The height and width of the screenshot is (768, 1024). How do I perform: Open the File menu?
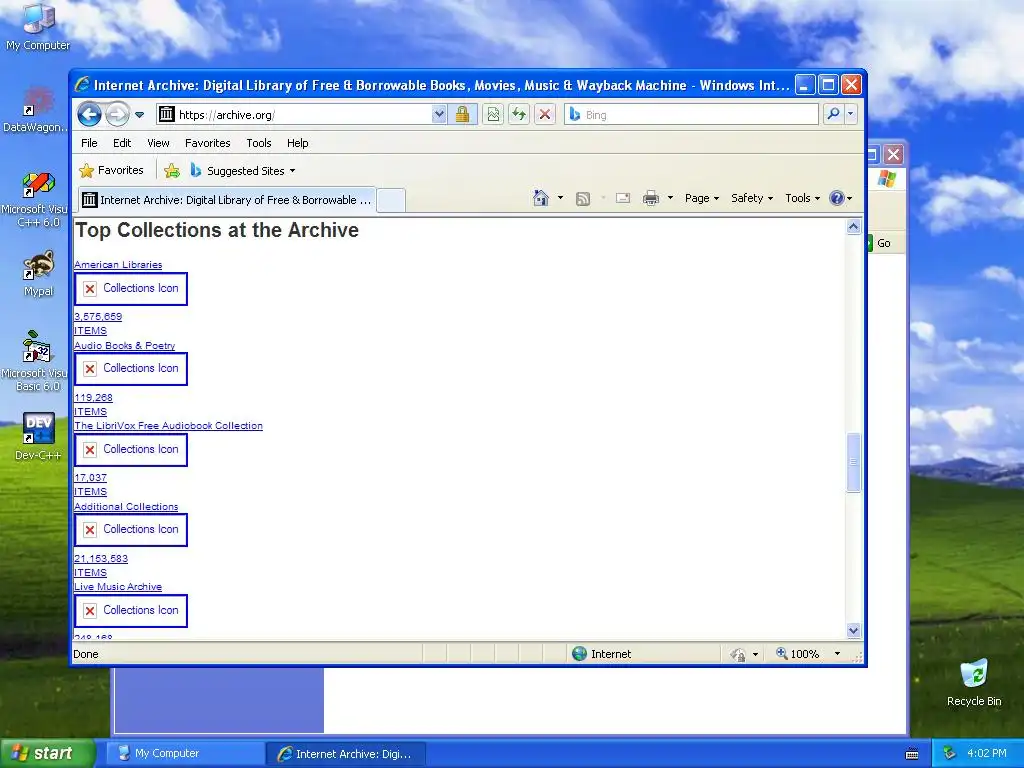pyautogui.click(x=89, y=143)
